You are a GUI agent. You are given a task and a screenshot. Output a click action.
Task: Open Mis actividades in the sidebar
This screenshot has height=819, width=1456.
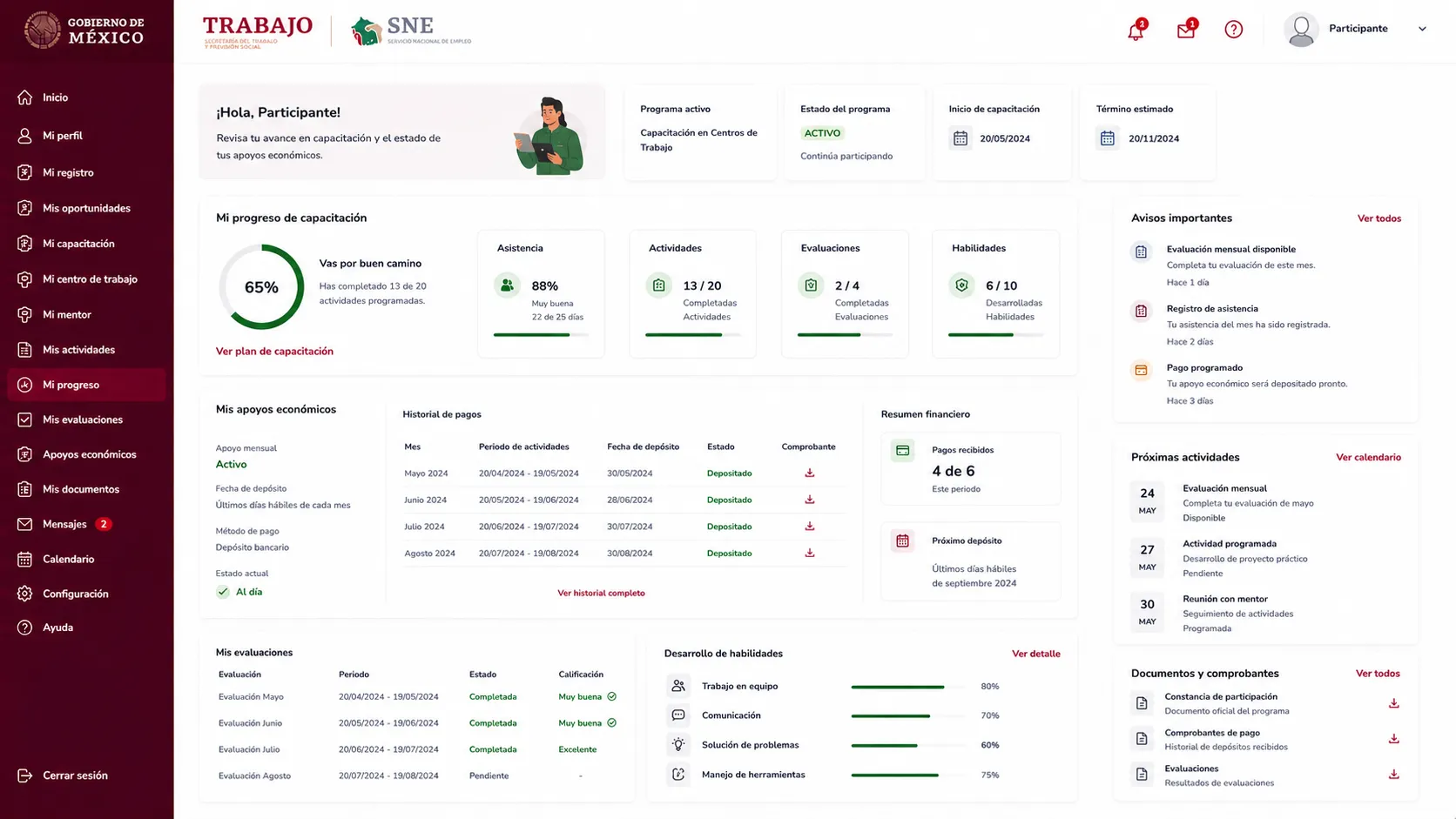[86, 350]
